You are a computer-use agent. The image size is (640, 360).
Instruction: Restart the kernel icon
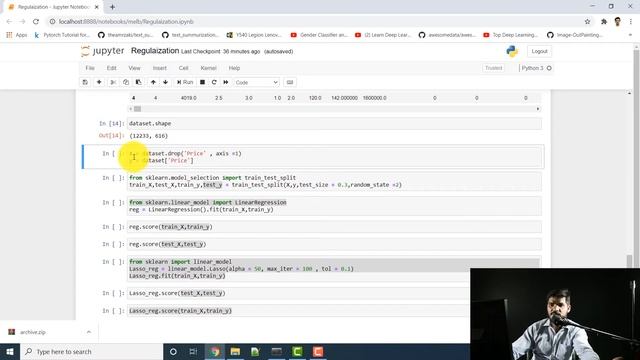coord(214,82)
